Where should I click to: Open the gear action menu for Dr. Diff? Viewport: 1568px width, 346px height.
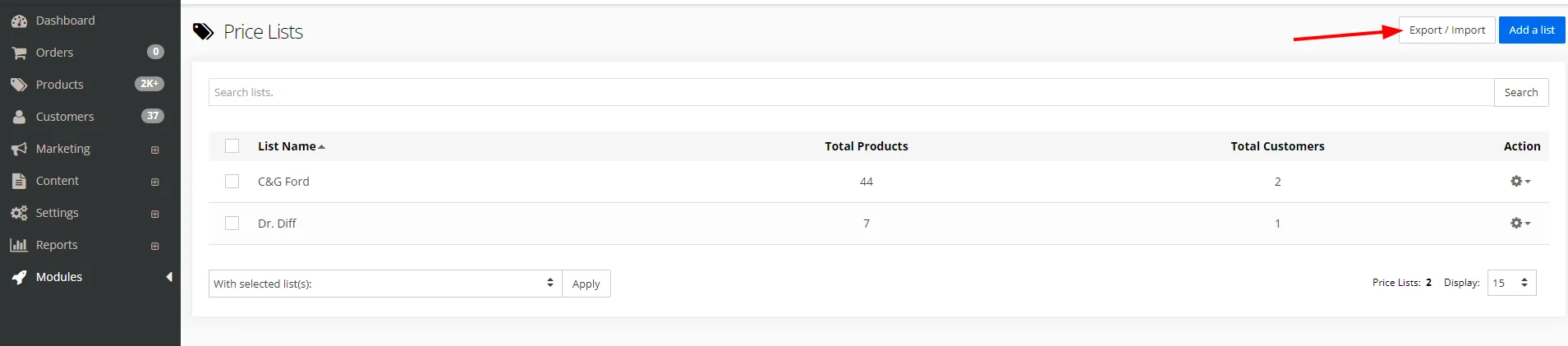tap(1520, 224)
